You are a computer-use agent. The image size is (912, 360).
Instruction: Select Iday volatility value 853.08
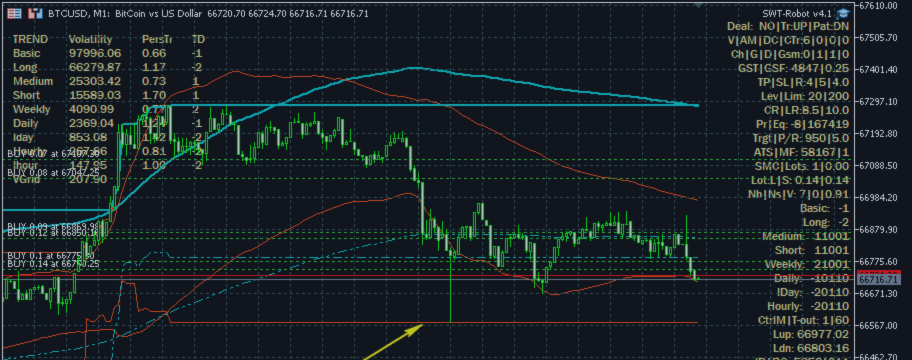[x=88, y=137]
